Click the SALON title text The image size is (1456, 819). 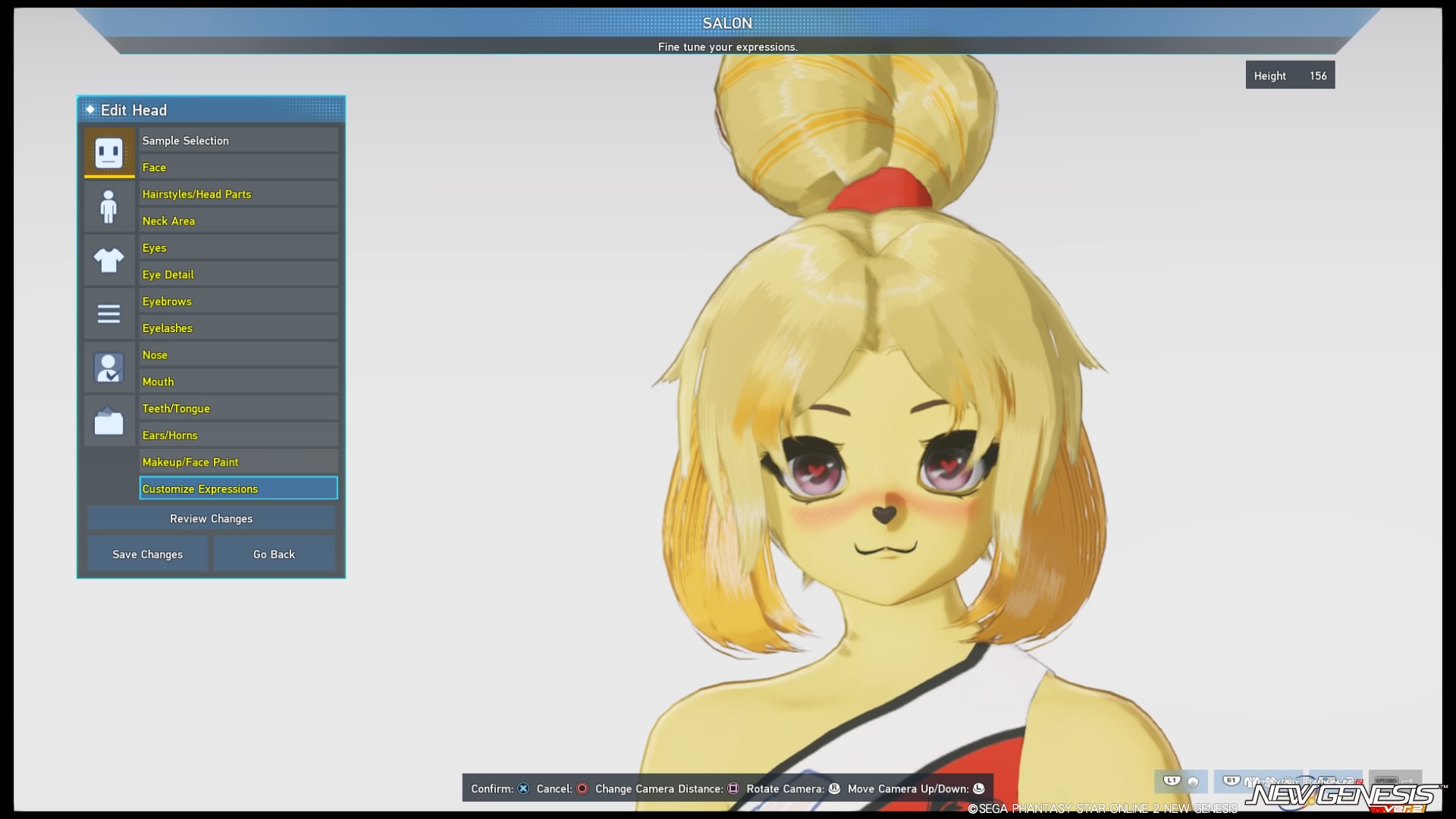point(727,23)
